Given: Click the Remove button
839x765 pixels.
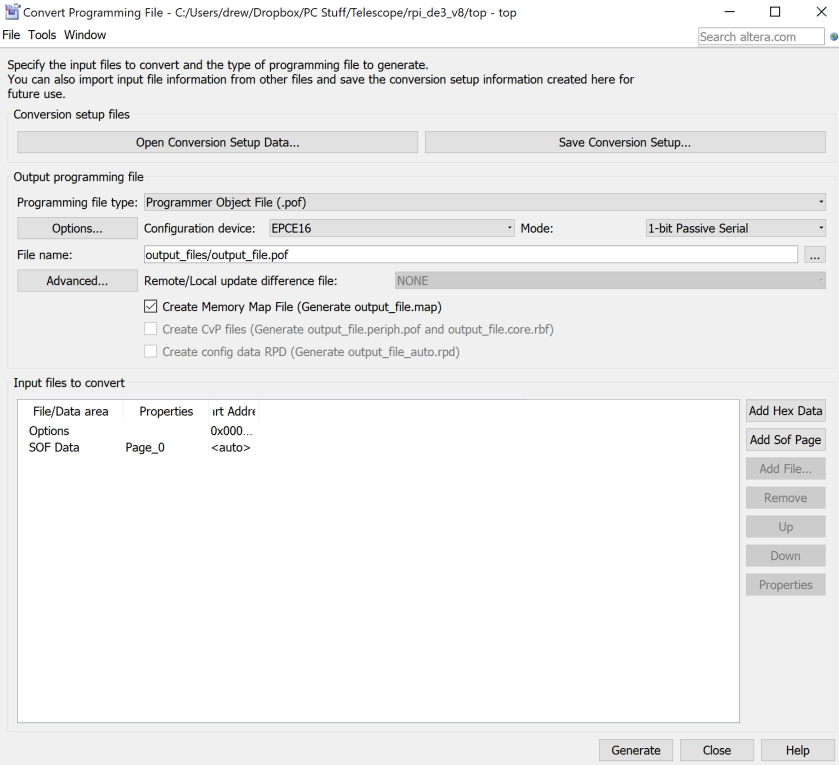Looking at the screenshot, I should pyautogui.click(x=785, y=498).
